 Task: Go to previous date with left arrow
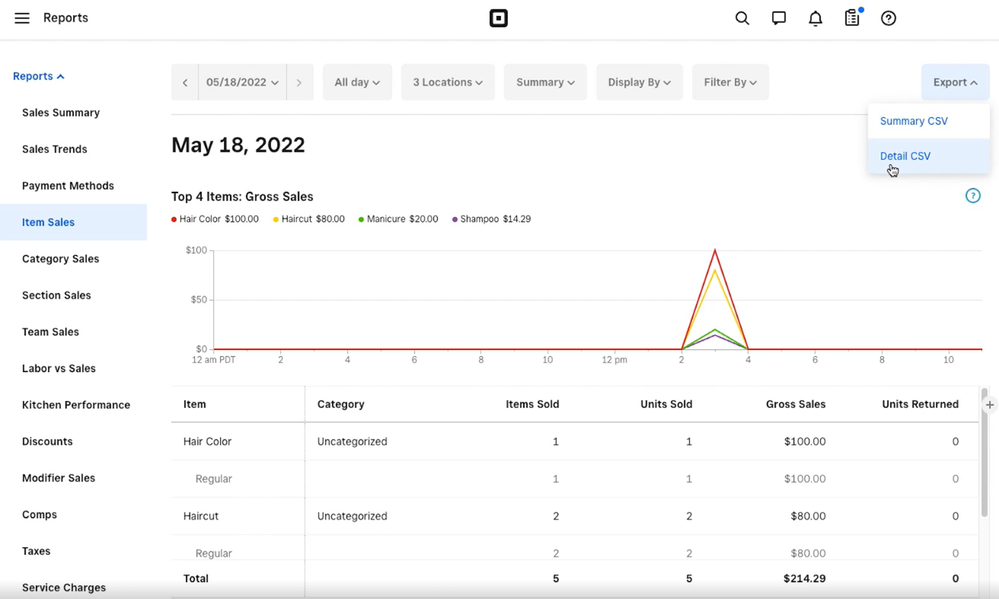click(x=185, y=82)
